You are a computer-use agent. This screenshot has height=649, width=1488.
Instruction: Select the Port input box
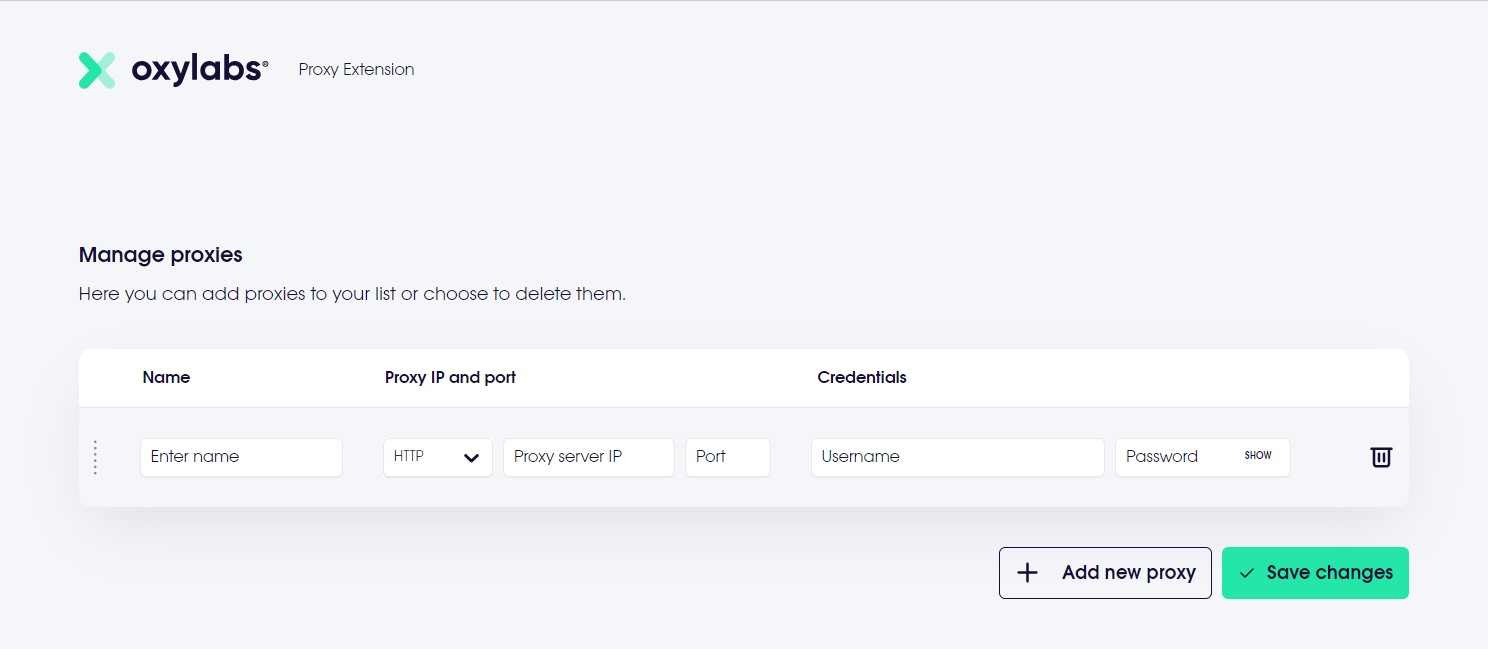tap(727, 457)
